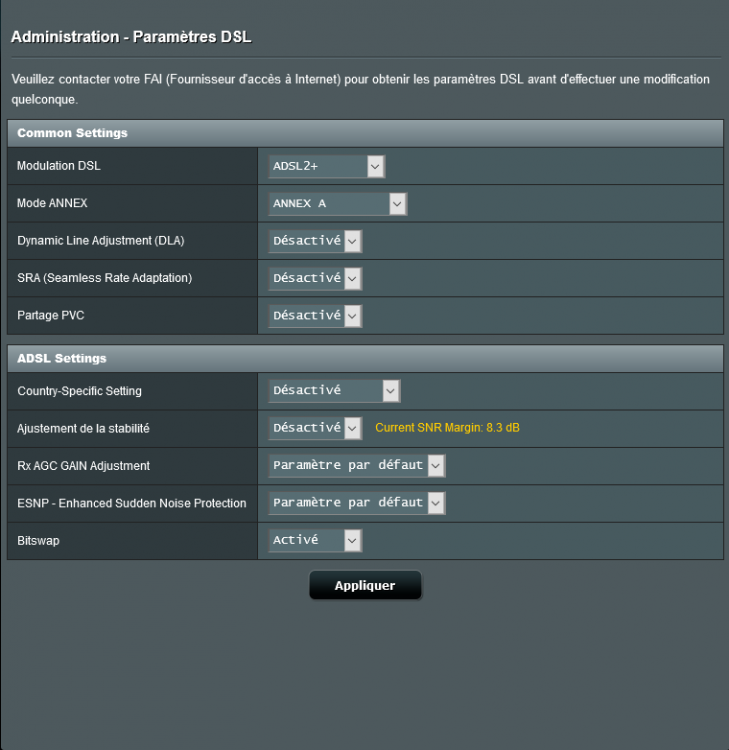
Task: Expand the Partage PVC dropdown
Action: [315, 316]
